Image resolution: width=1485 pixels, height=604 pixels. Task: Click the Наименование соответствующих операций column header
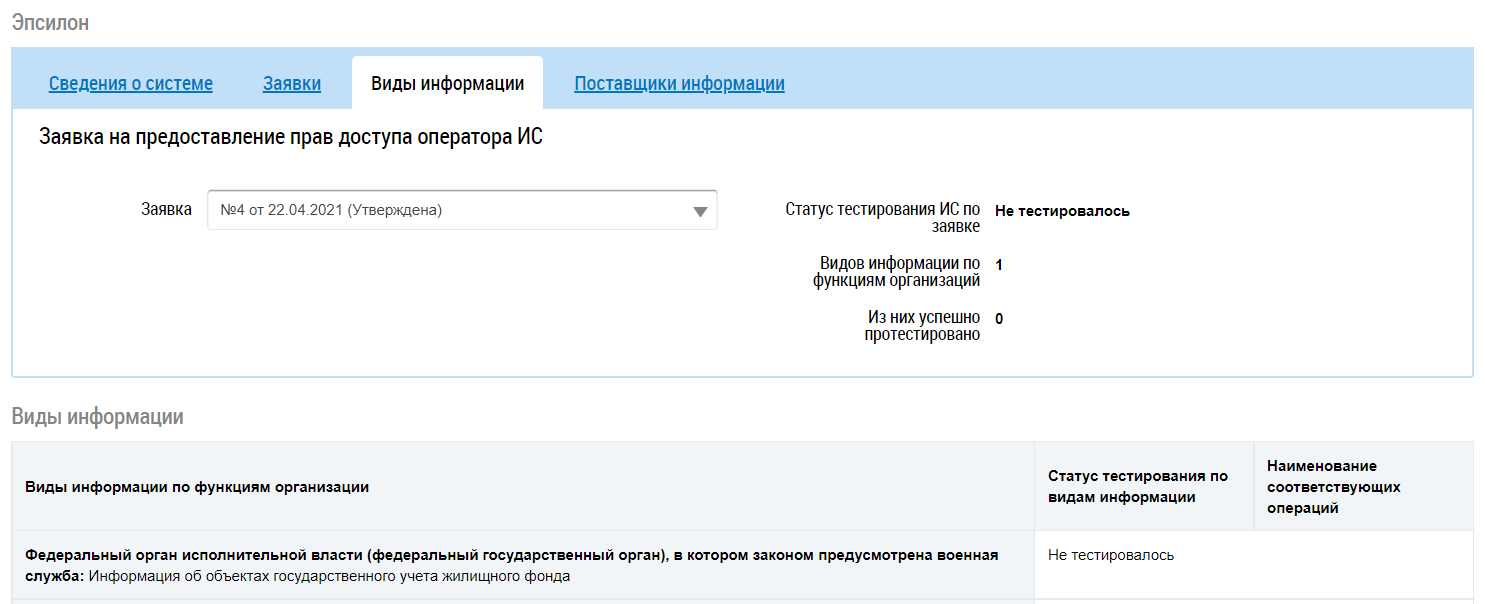pyautogui.click(x=1332, y=487)
